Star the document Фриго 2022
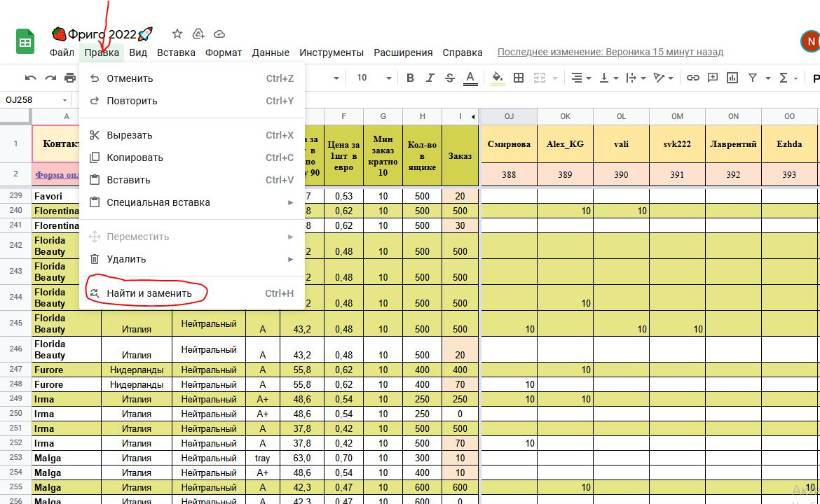Image resolution: width=820 pixels, height=504 pixels. [x=177, y=34]
